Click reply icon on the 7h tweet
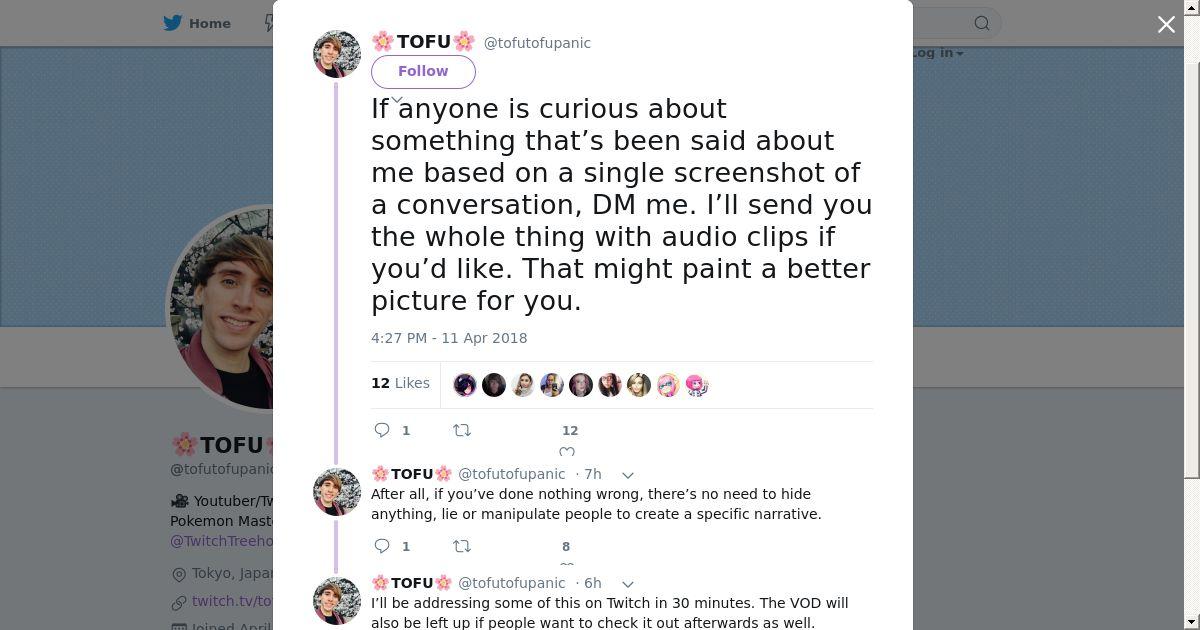1200x630 pixels. 382,546
